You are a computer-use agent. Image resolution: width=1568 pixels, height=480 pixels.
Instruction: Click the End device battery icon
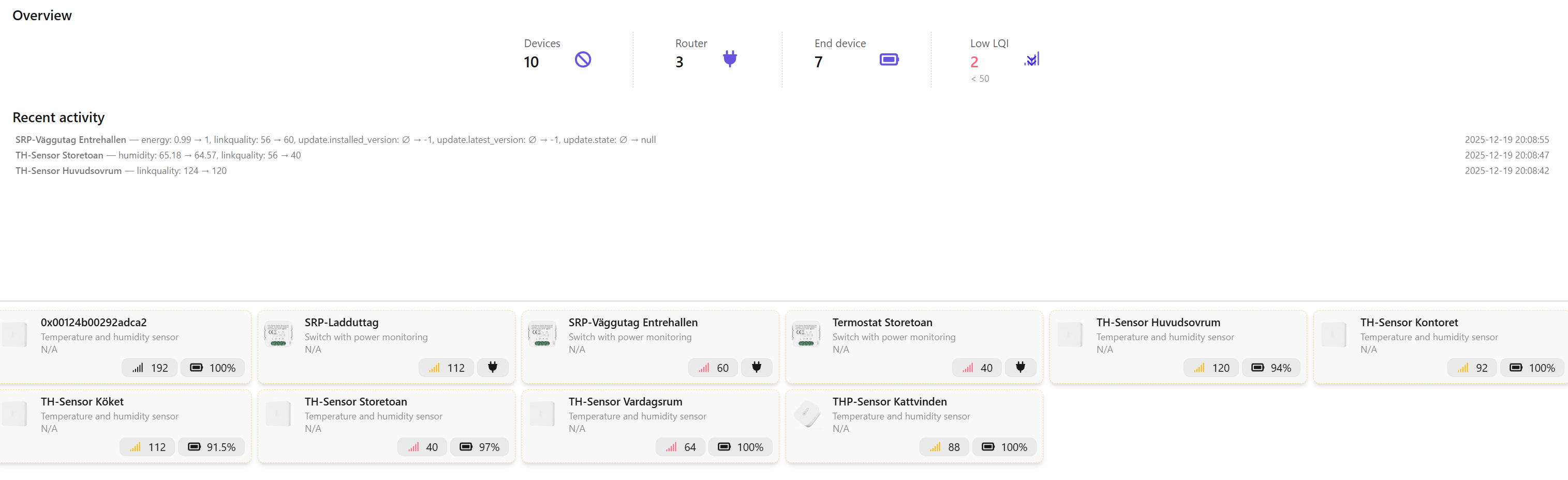(x=889, y=59)
